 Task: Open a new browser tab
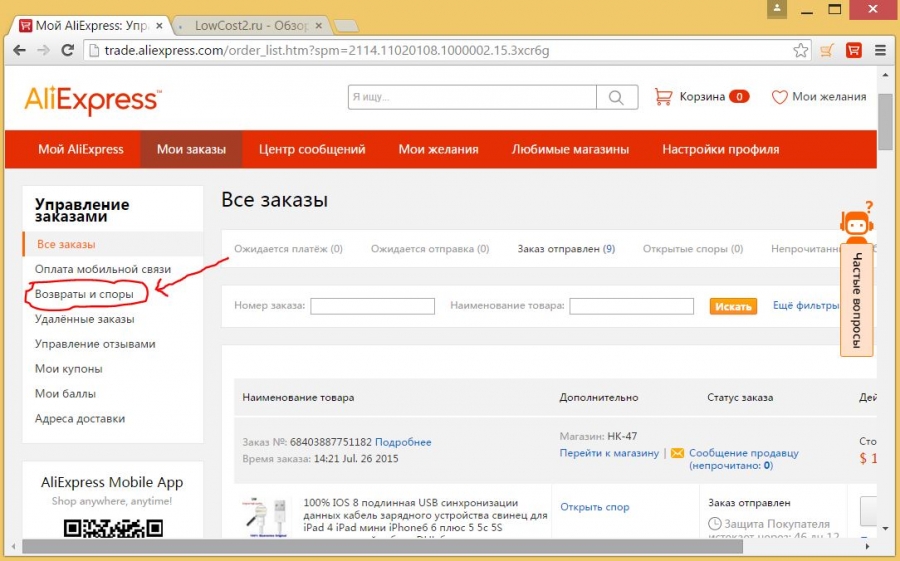pyautogui.click(x=346, y=26)
